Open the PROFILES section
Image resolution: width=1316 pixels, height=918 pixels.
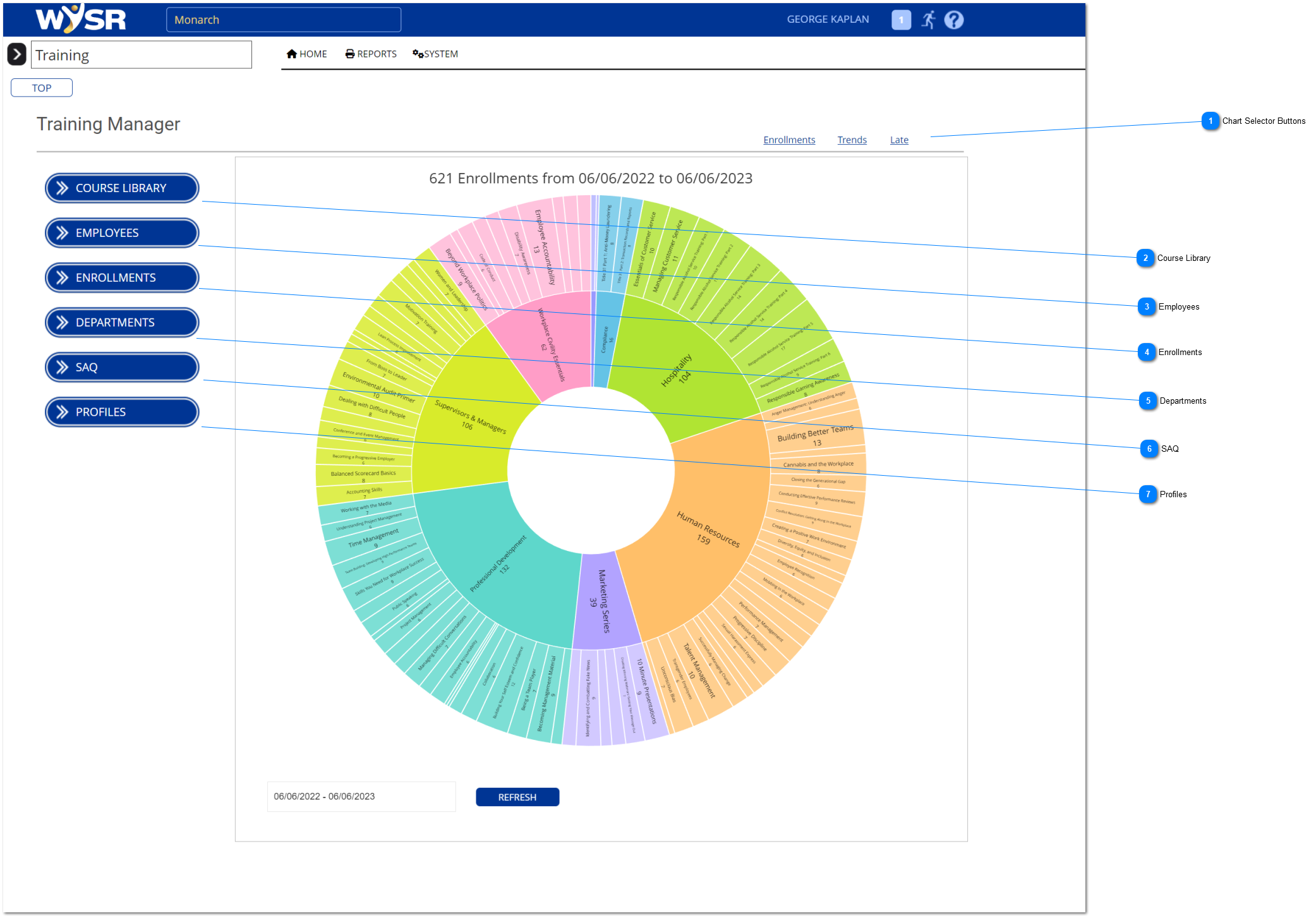point(122,413)
